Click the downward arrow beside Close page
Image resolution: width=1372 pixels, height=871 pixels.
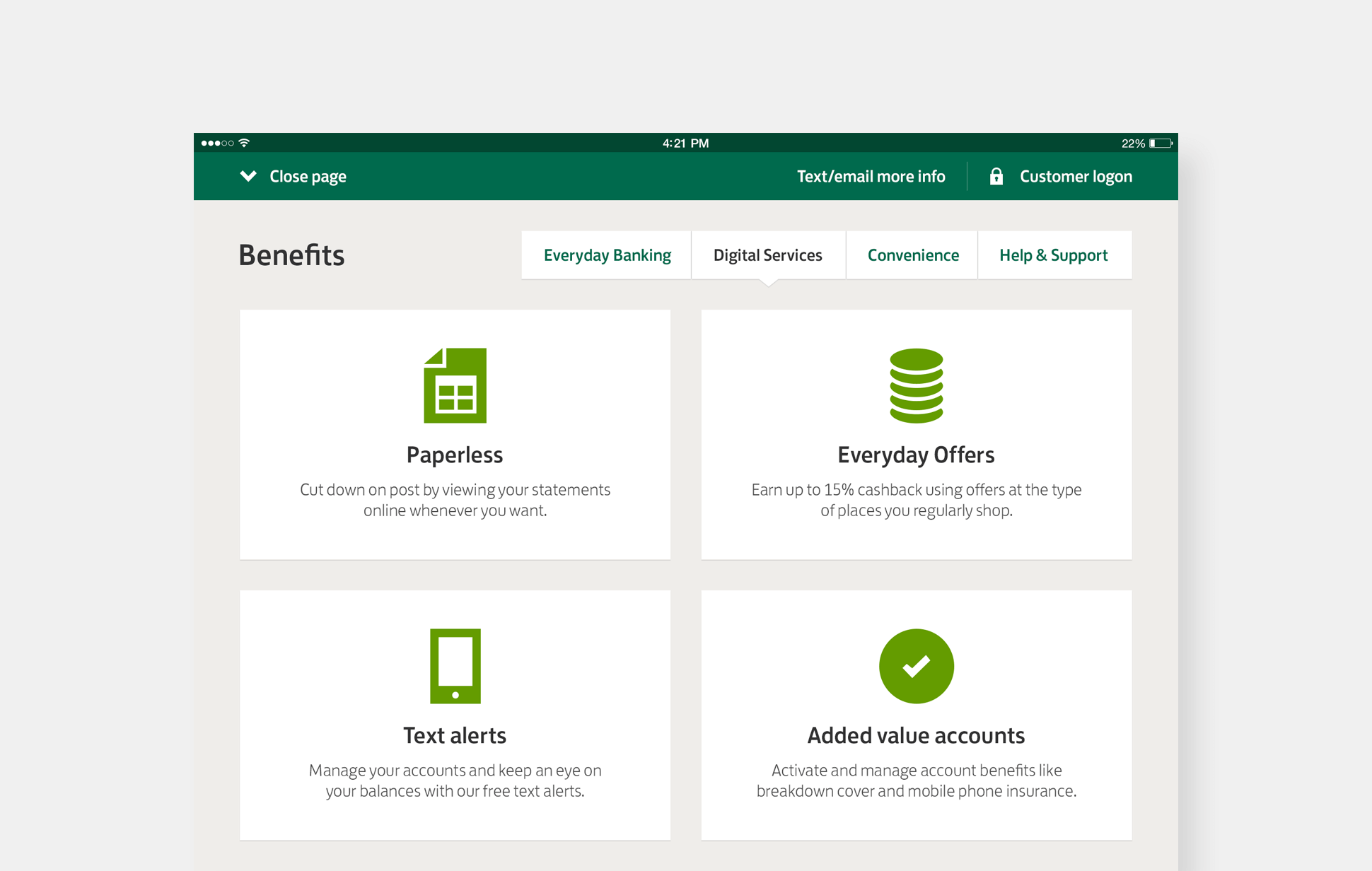coord(248,176)
